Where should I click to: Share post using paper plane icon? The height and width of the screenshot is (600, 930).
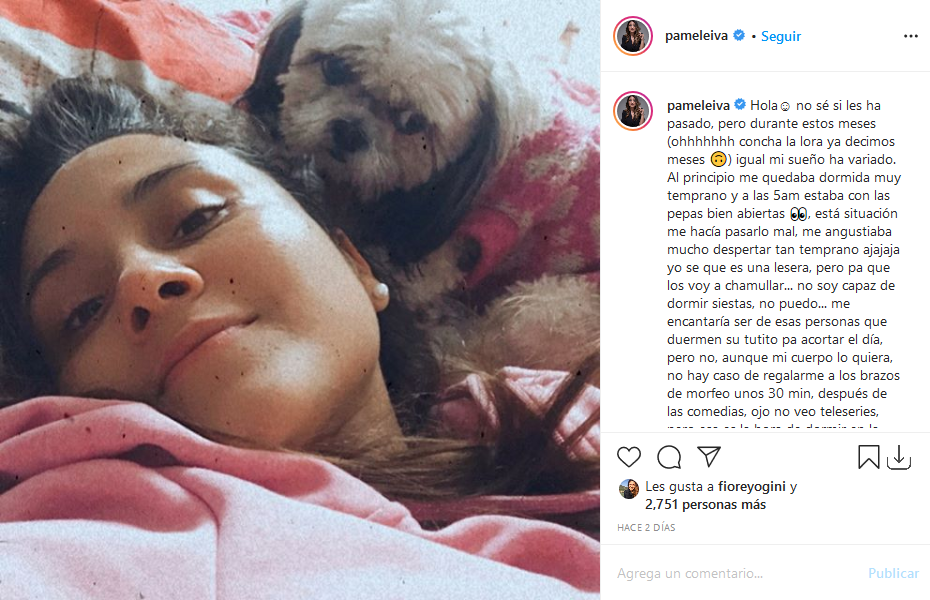coord(709,456)
